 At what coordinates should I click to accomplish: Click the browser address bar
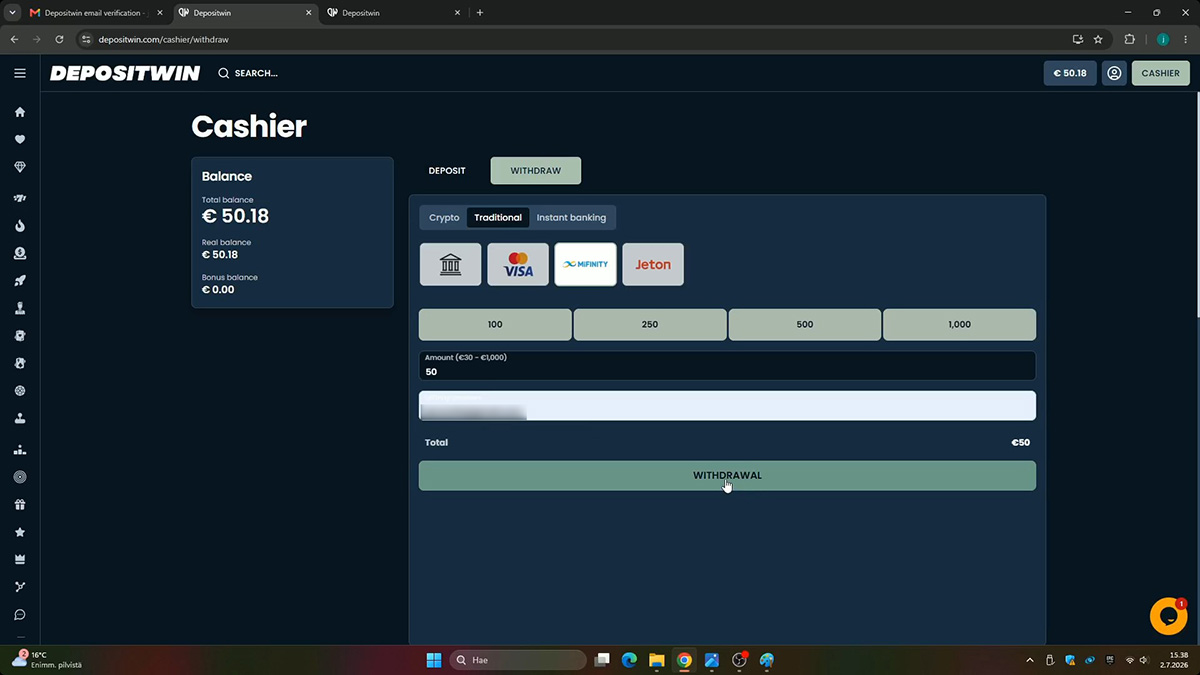[570, 39]
